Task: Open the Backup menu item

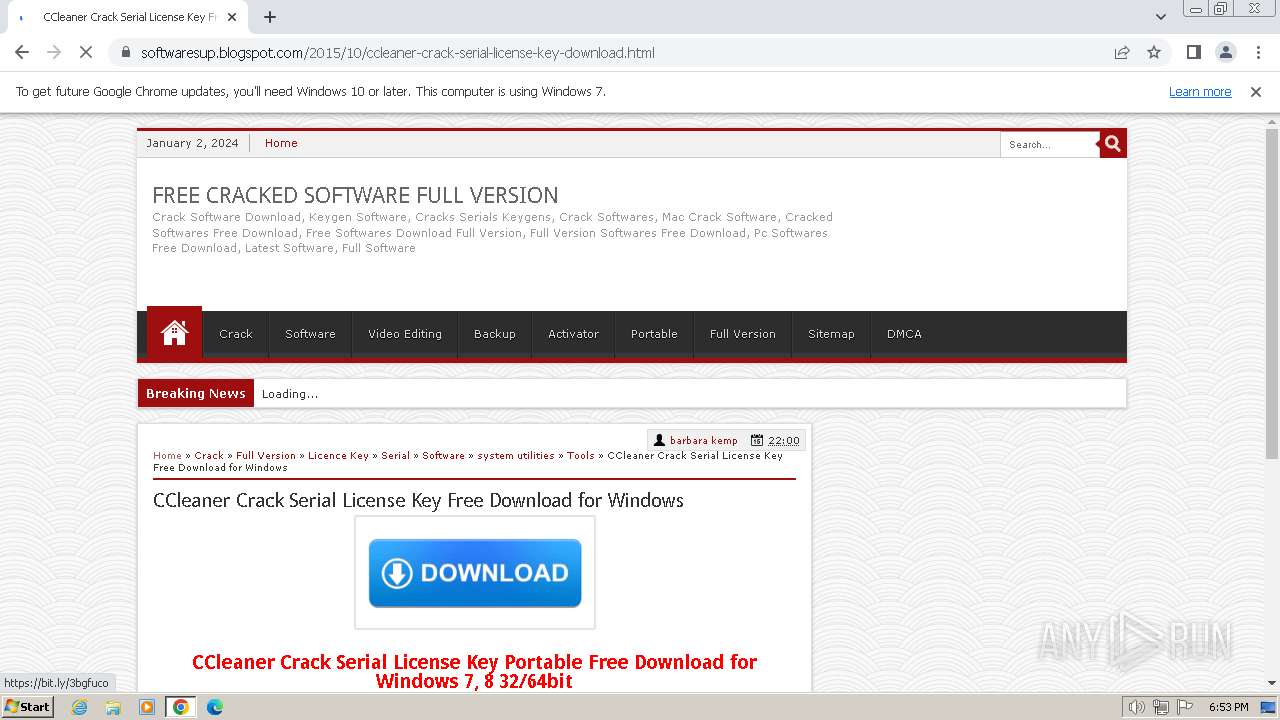Action: pyautogui.click(x=495, y=334)
